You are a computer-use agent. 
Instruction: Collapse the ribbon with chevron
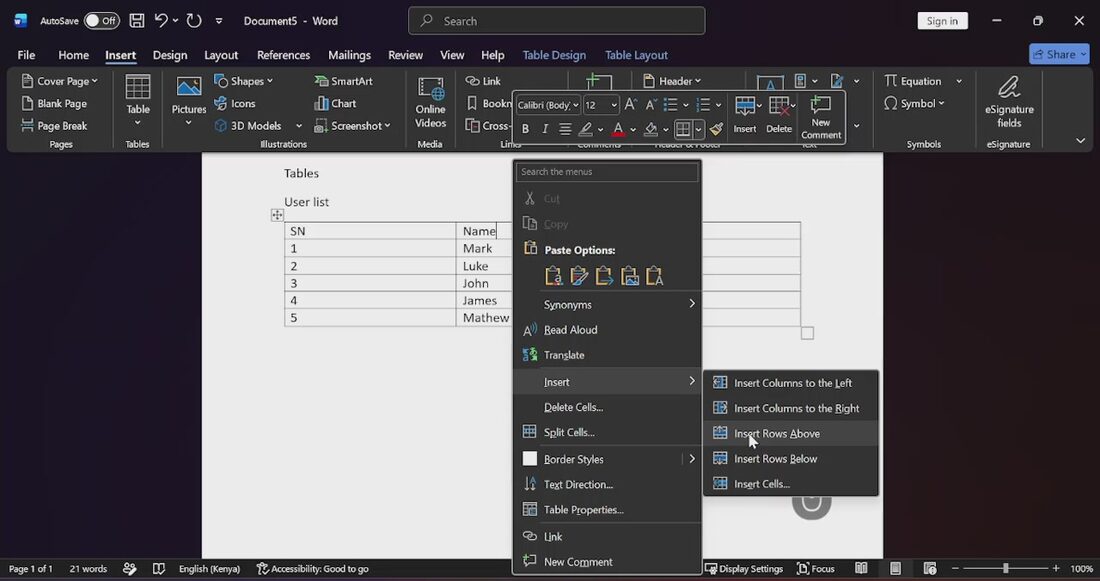click(1080, 140)
